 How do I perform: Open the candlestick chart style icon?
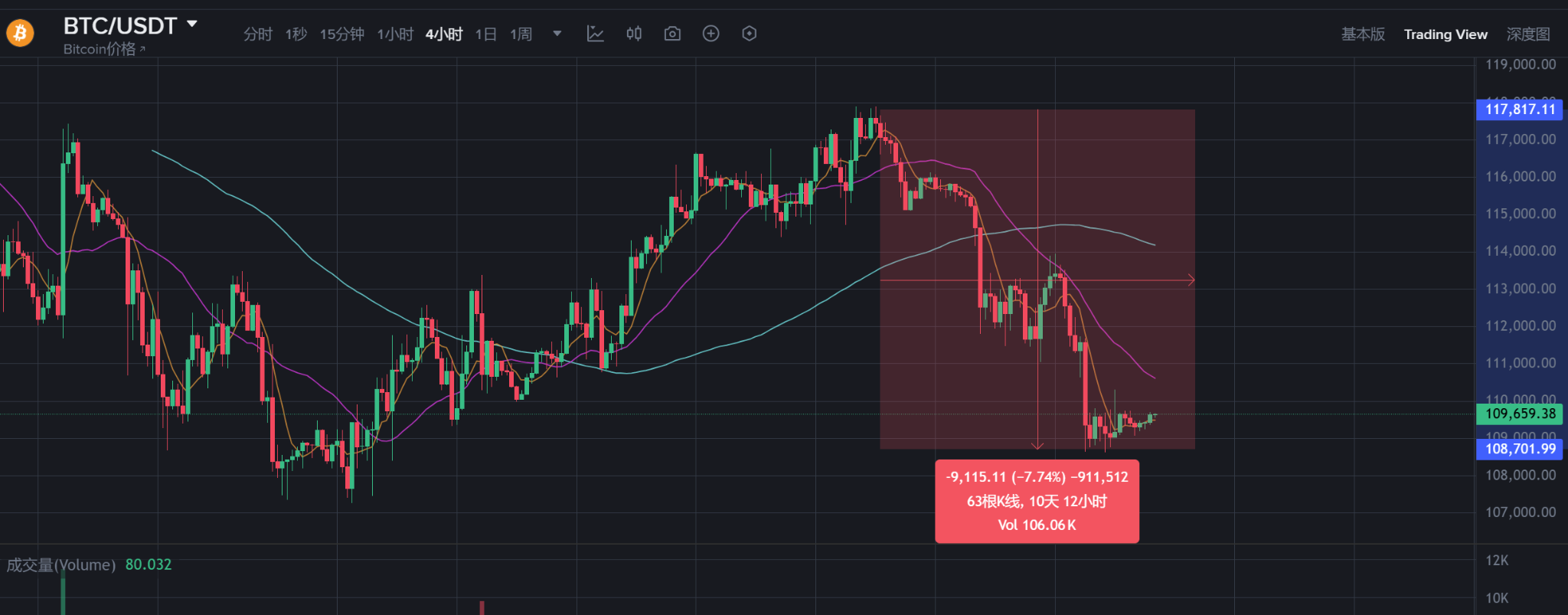(634, 34)
